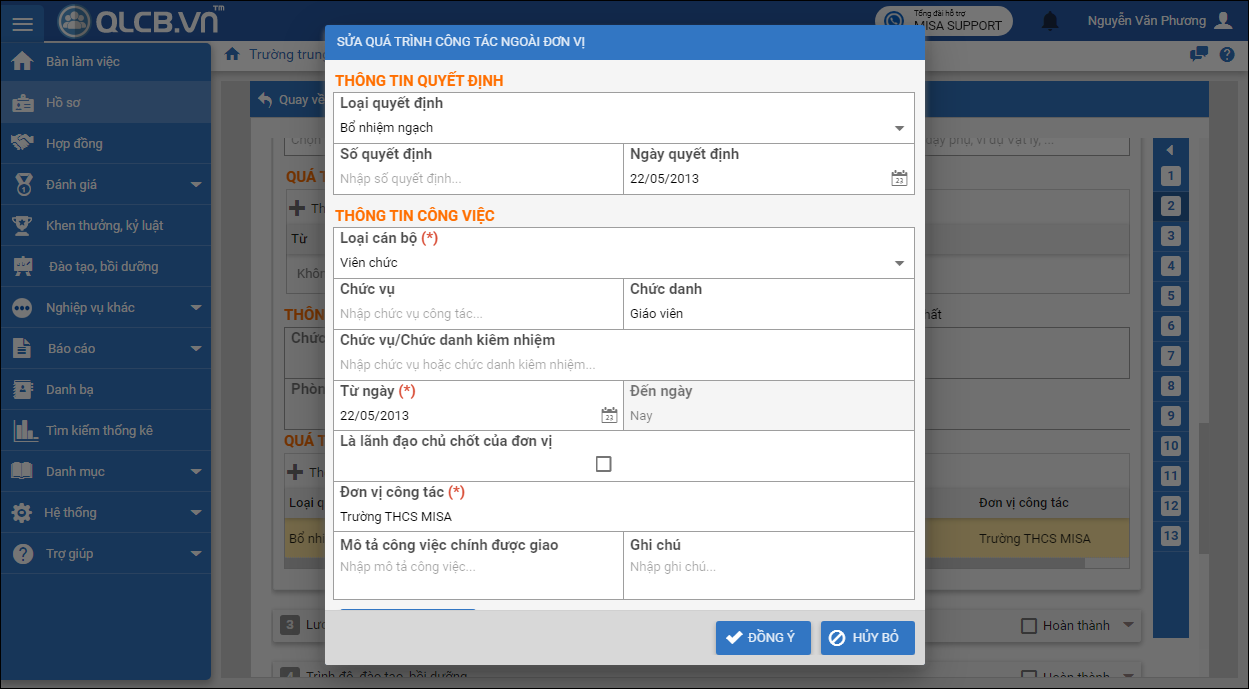Confirm with the ĐỒNG Ý button
This screenshot has width=1249, height=689.
(762, 638)
